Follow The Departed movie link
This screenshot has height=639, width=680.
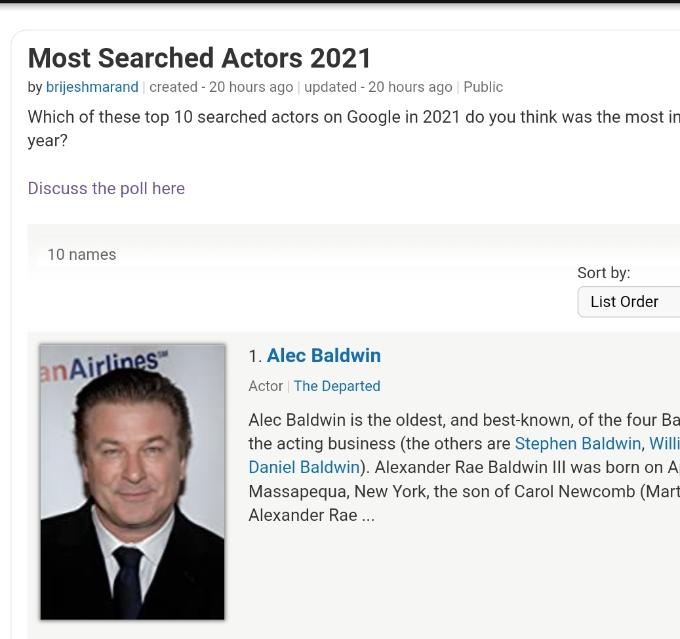point(337,386)
